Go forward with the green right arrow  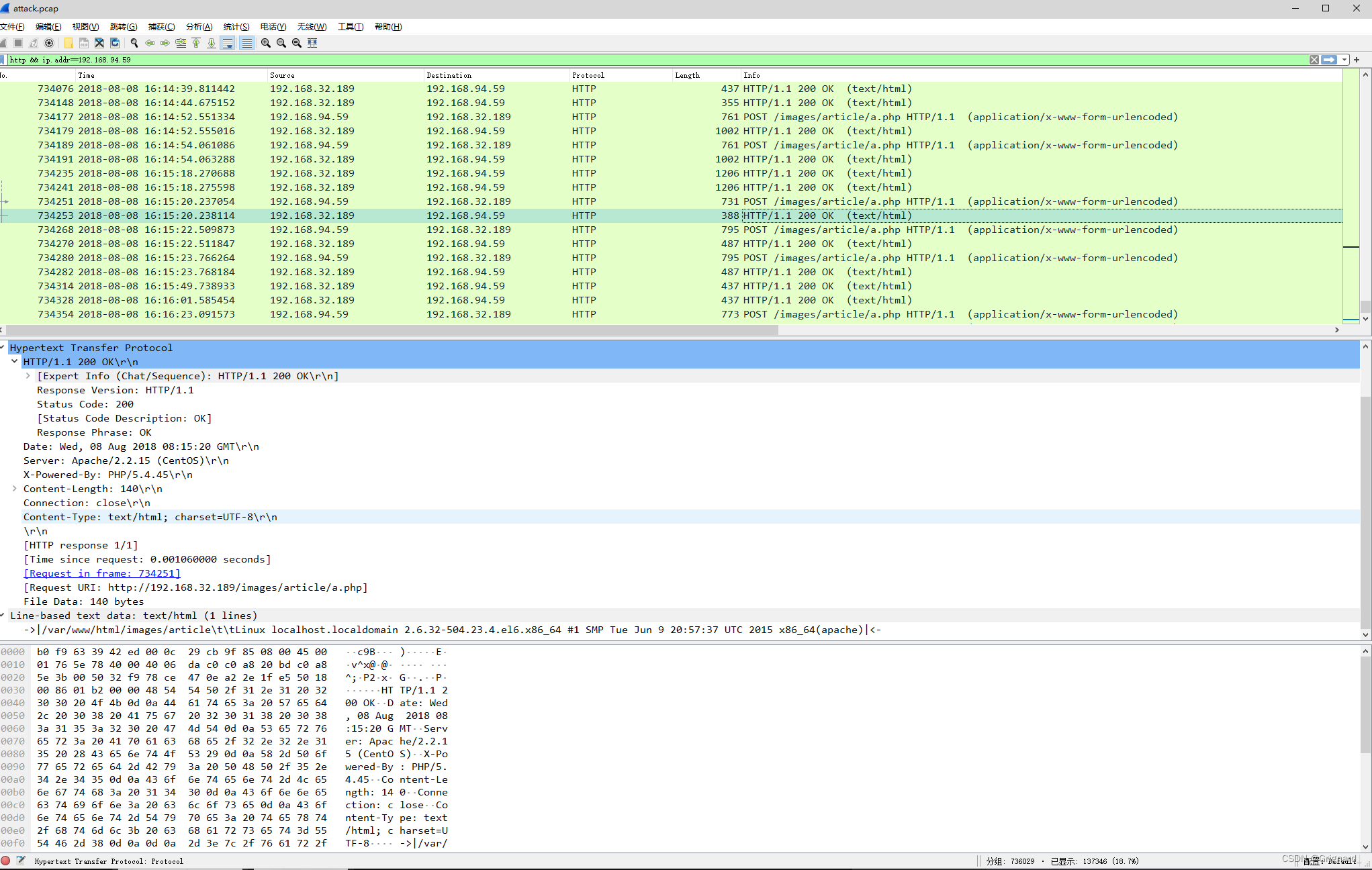tap(165, 43)
